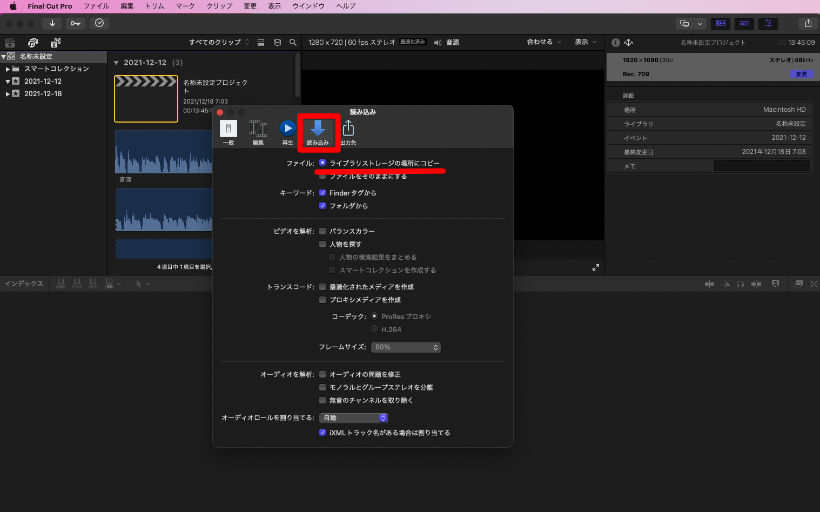
Task: Show the libraries sidebar clapper icon
Action: point(10,43)
